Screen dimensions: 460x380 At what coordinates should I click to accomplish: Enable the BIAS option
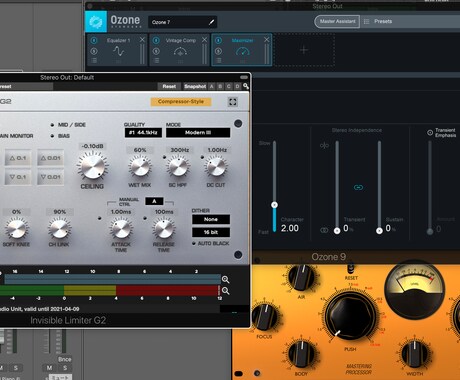click(52, 136)
